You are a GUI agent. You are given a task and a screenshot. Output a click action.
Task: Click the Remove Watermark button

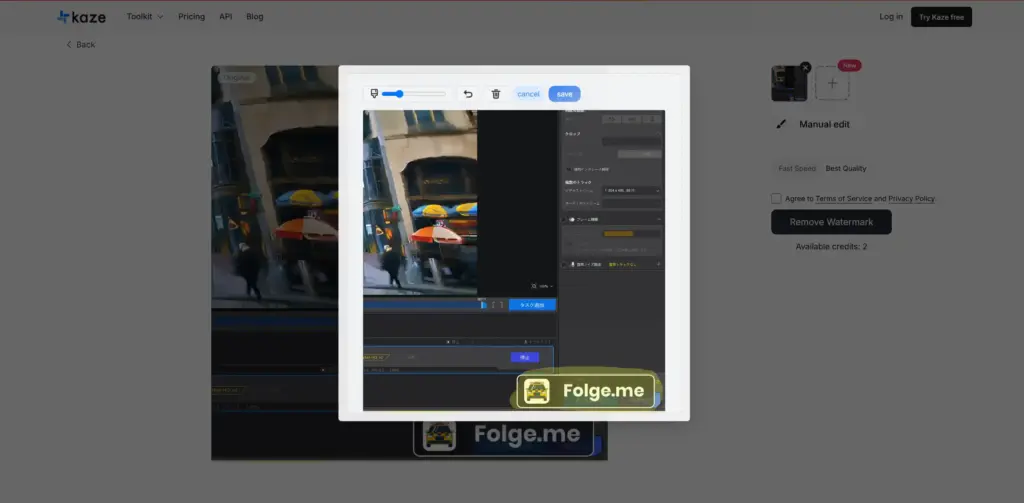point(831,222)
